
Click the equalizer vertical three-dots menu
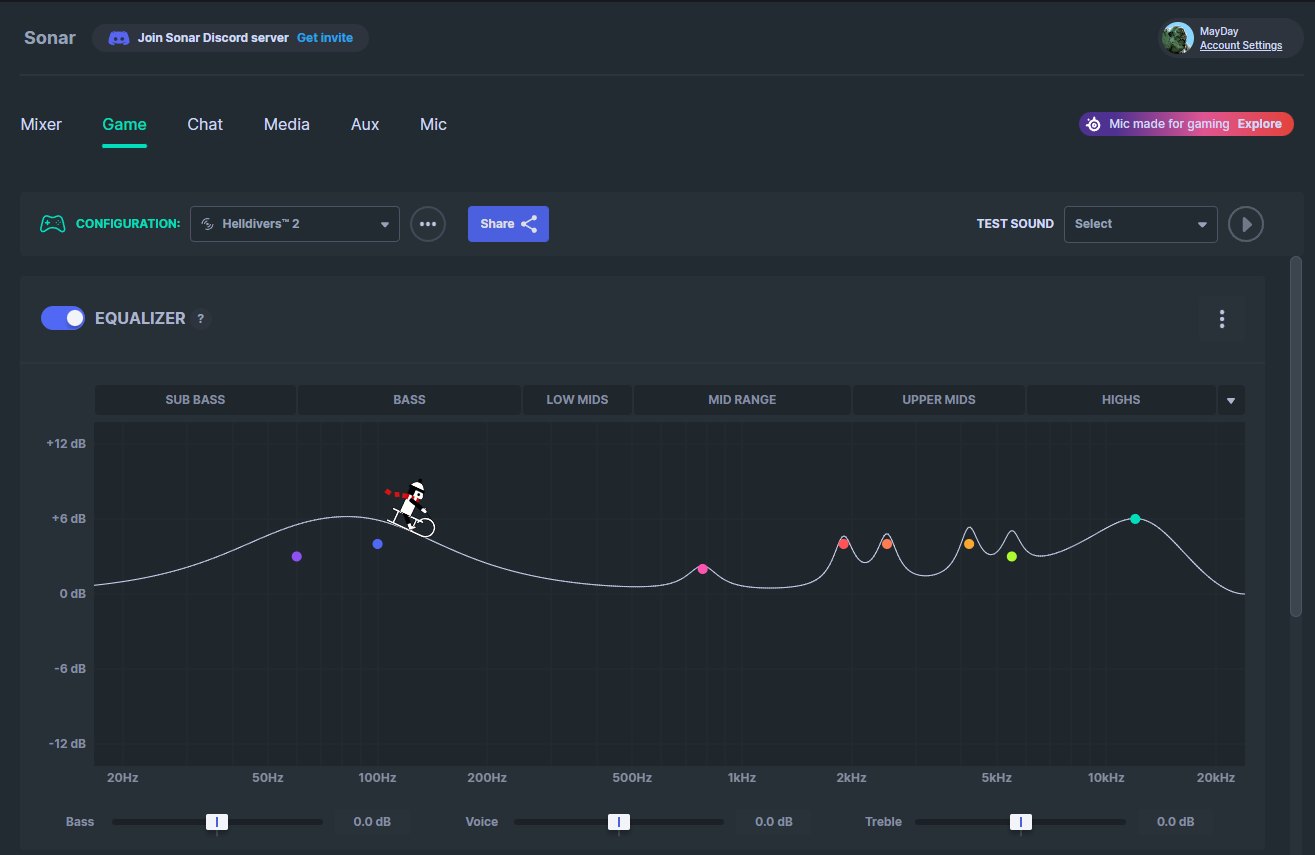pos(1221,319)
